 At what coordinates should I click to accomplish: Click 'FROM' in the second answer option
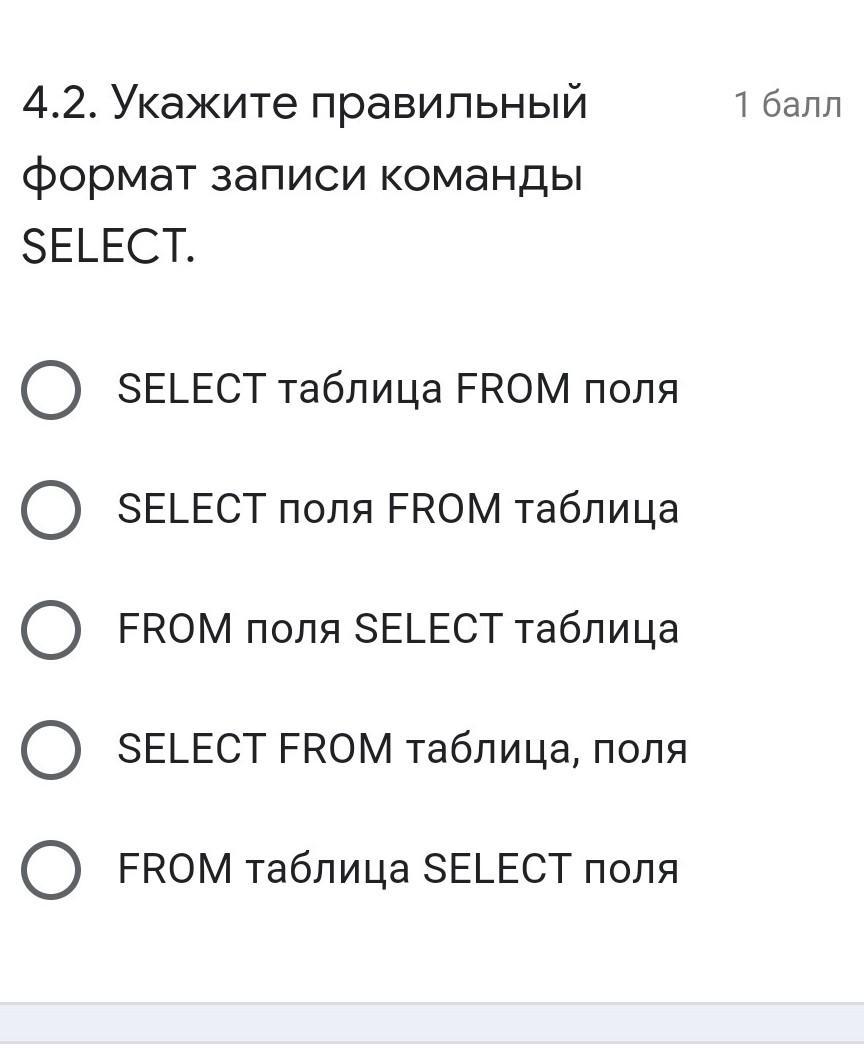click(444, 509)
